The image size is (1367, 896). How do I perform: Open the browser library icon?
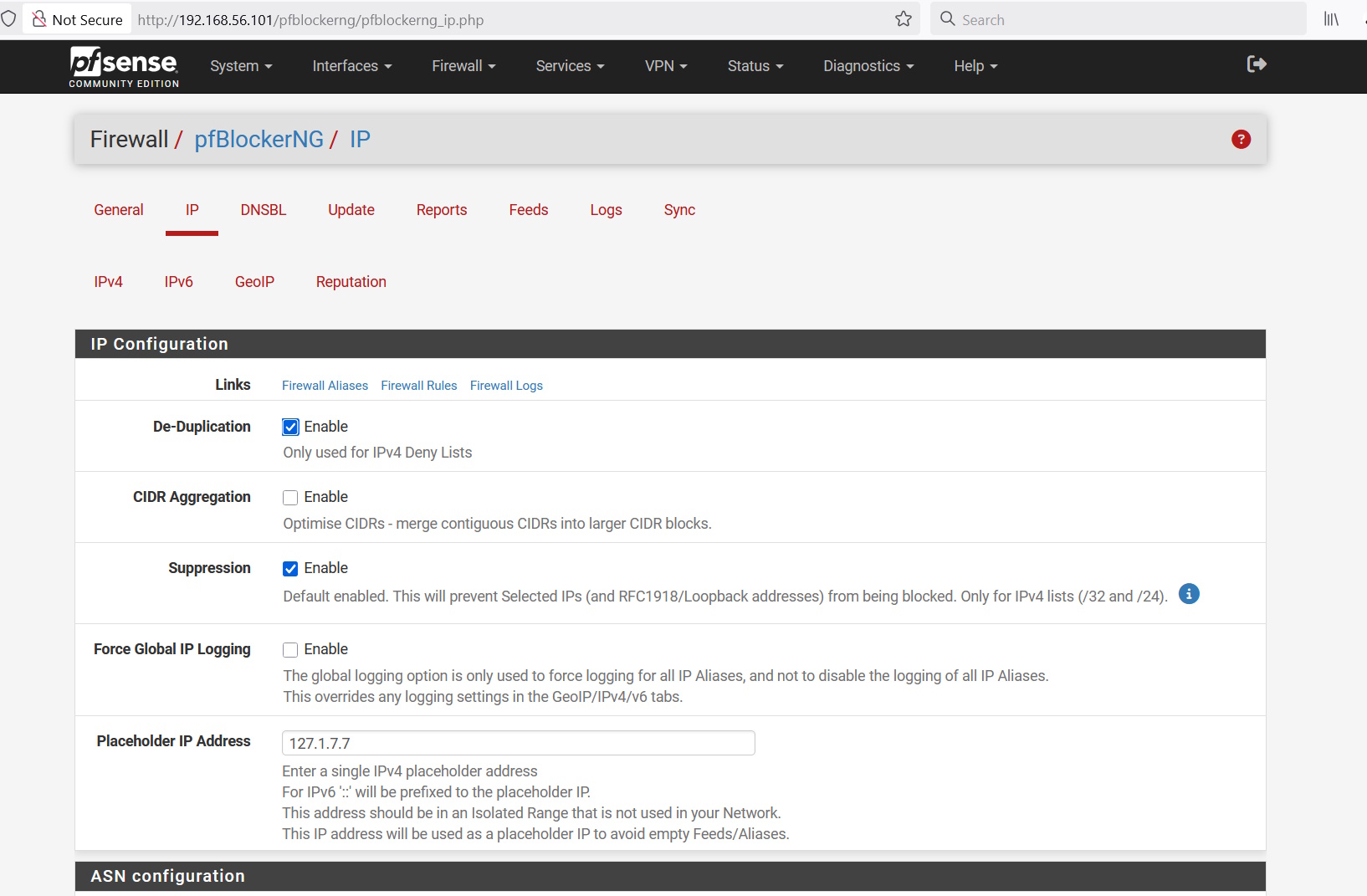pos(1331,19)
